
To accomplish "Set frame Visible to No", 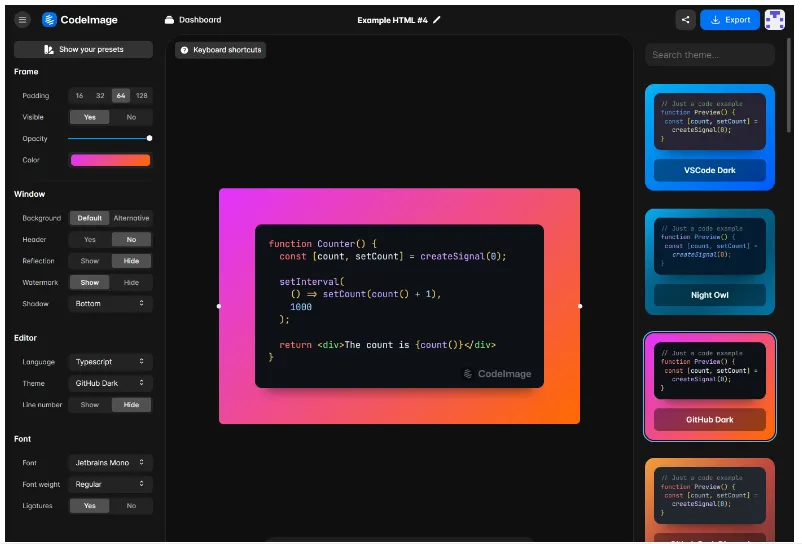I will tap(131, 117).
